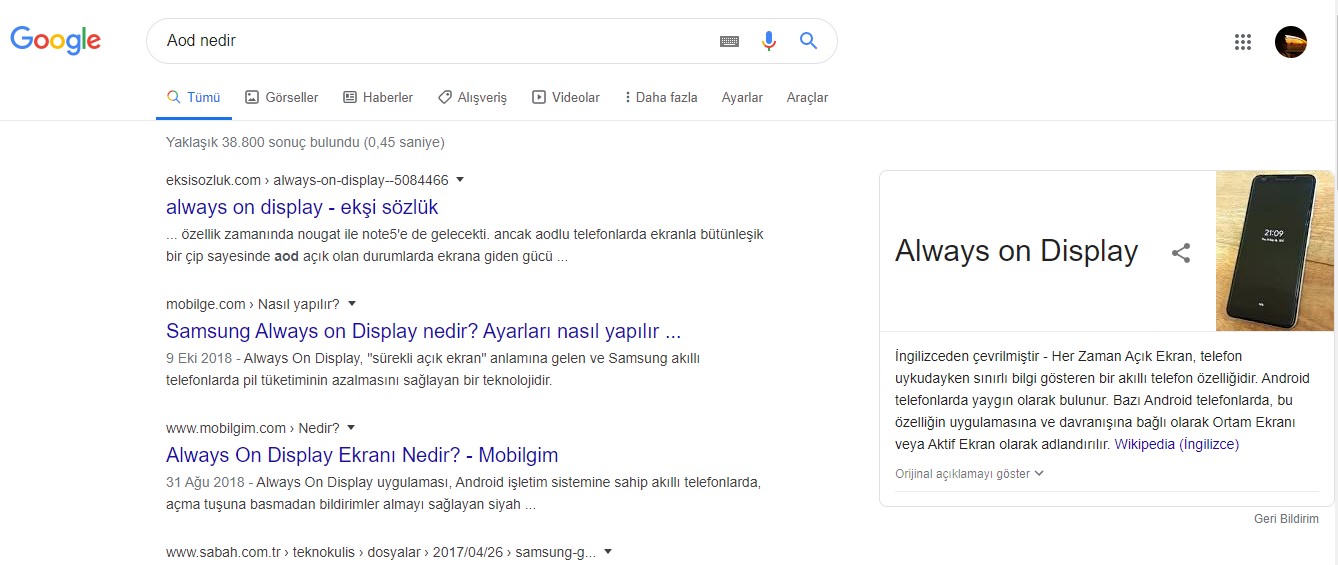Switch to the Haberler tab
Image resolution: width=1338 pixels, height=565 pixels.
[x=378, y=97]
